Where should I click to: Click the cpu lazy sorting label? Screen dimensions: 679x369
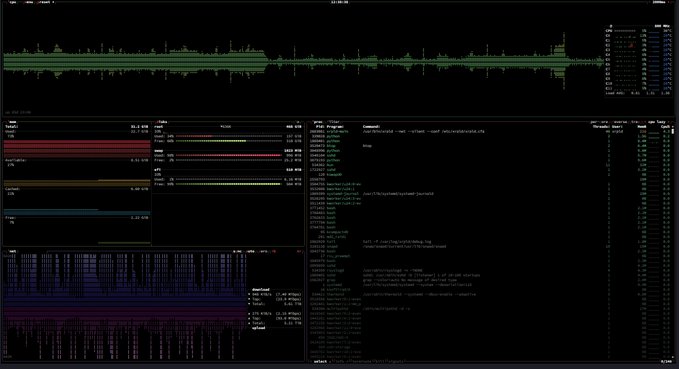coord(657,122)
